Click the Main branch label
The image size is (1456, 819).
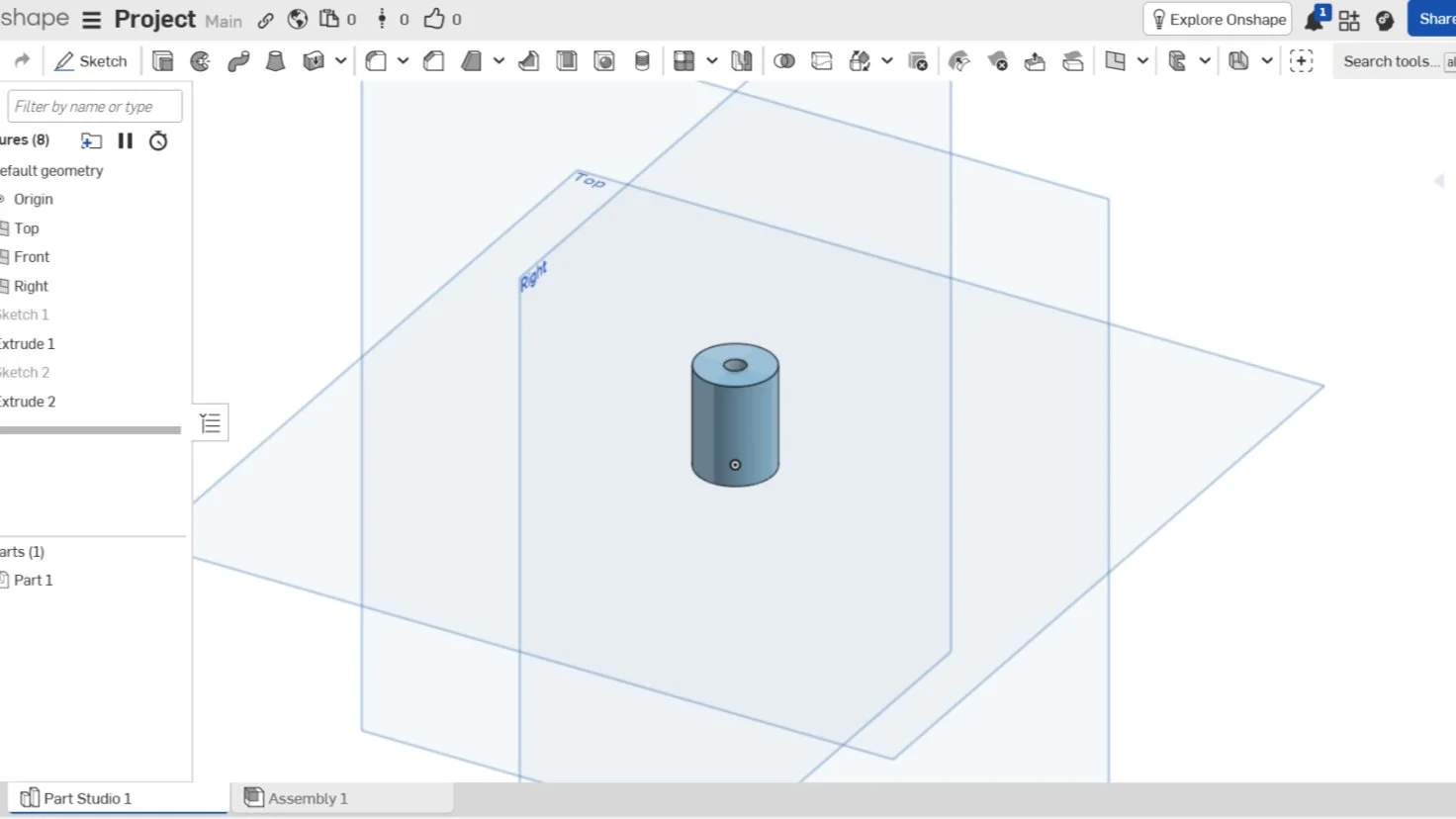click(224, 21)
